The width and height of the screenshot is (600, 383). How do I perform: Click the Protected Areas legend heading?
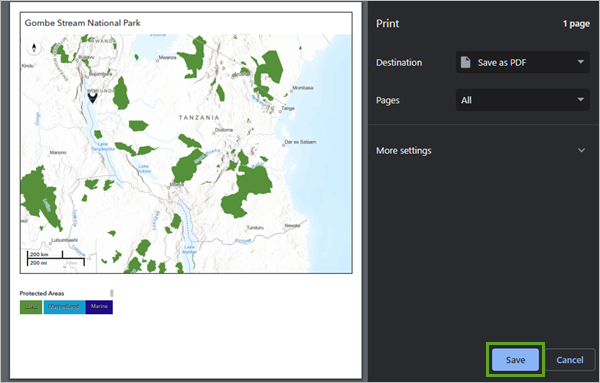[x=42, y=293]
